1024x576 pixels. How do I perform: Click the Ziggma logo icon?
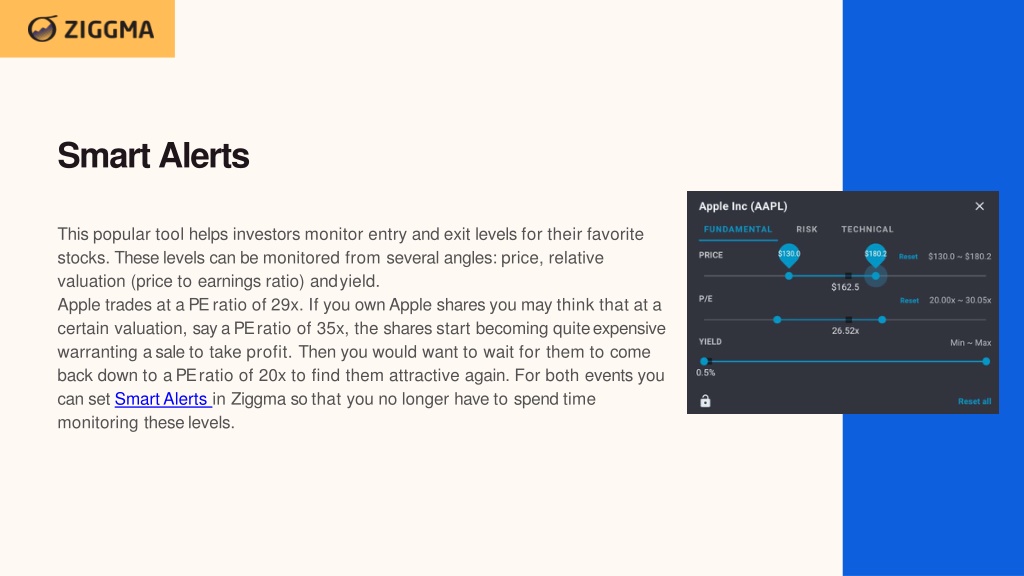(x=42, y=29)
